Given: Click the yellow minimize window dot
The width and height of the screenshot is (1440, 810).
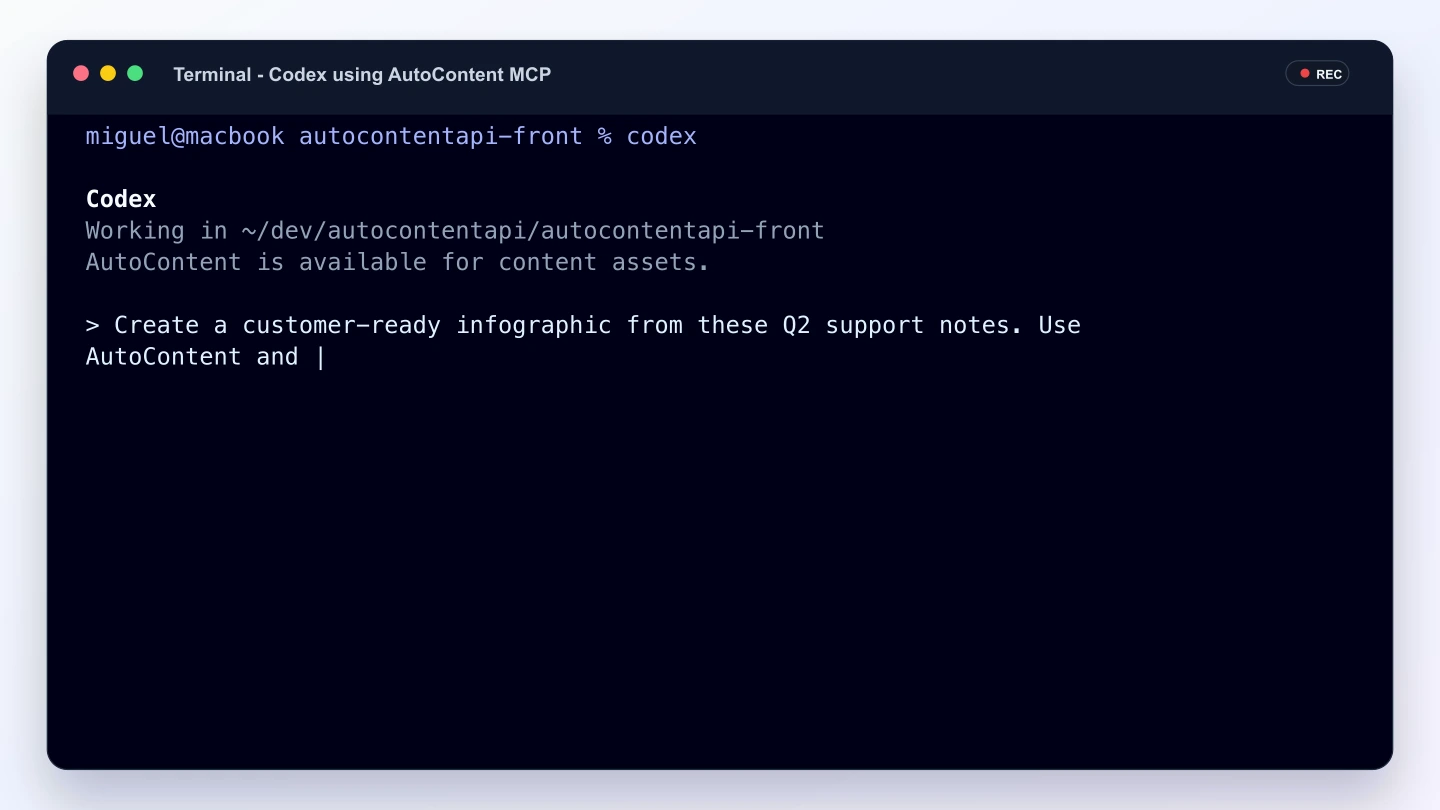Looking at the screenshot, I should click(x=108, y=74).
